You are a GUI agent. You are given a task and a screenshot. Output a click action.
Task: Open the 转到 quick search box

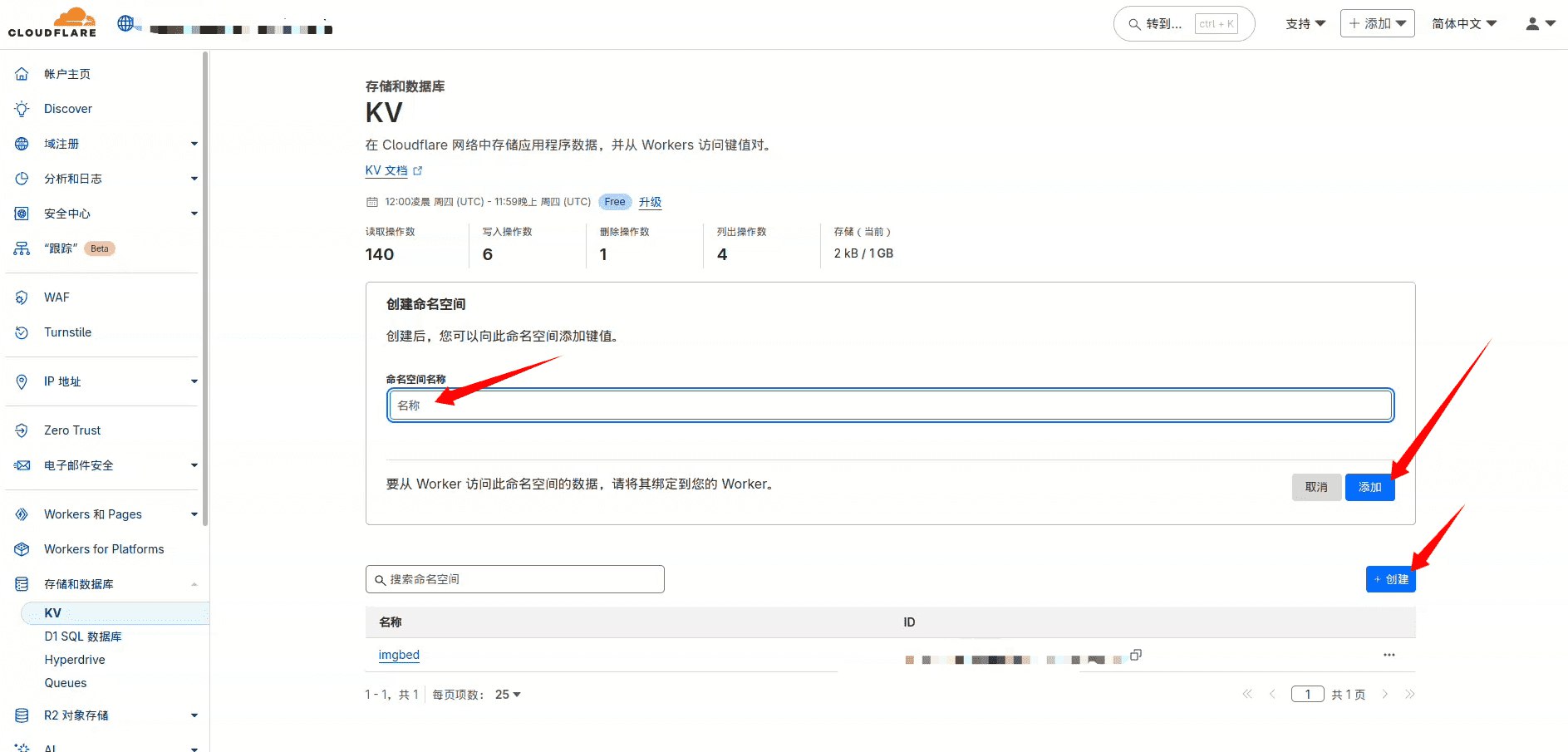(x=1183, y=24)
